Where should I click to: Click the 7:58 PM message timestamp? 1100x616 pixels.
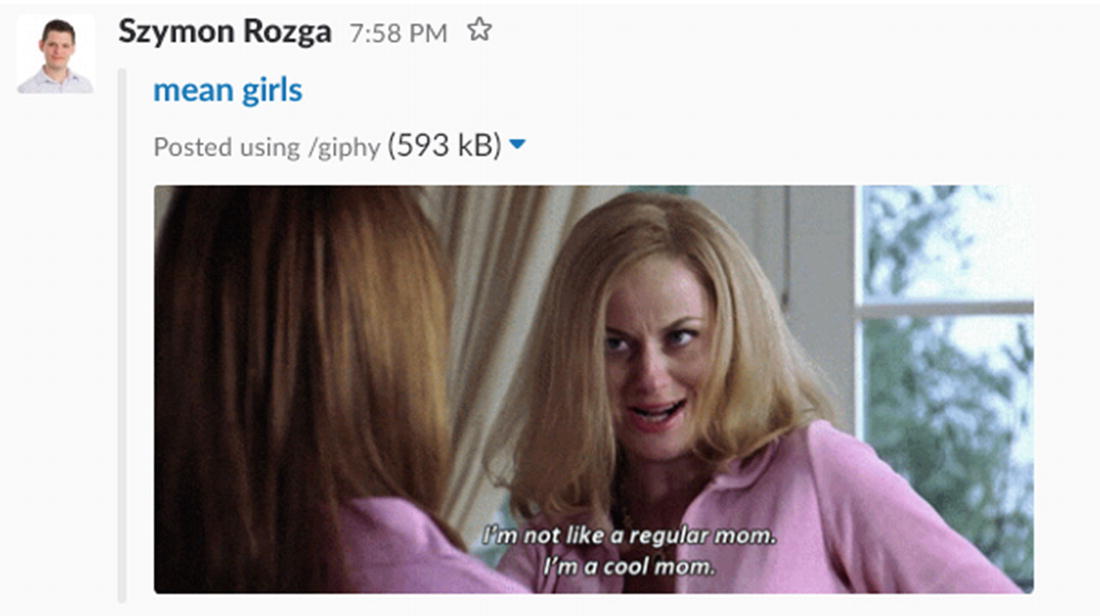[398, 33]
